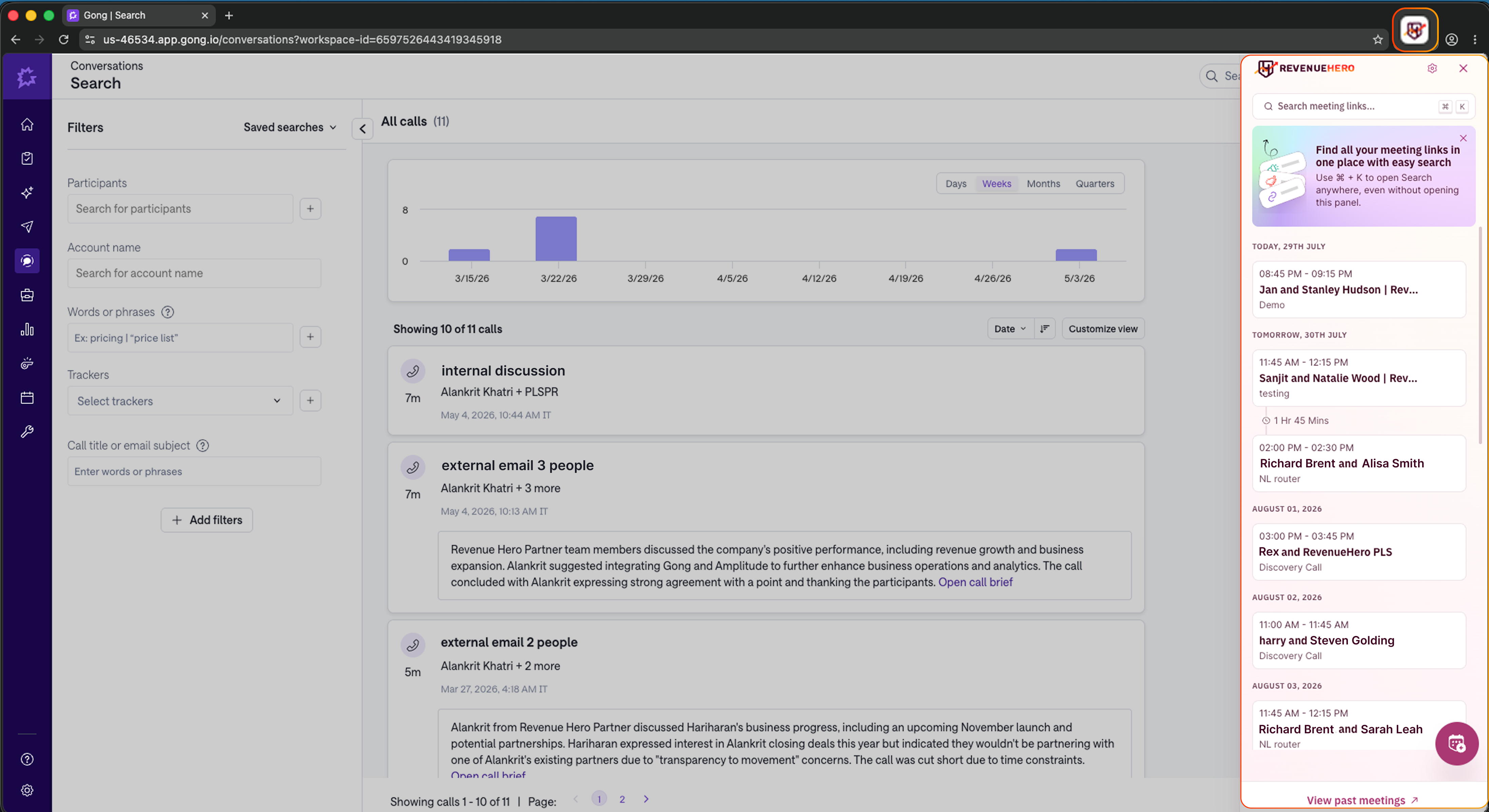Bookmark this page with the star icon
1489x812 pixels.
pos(1377,39)
